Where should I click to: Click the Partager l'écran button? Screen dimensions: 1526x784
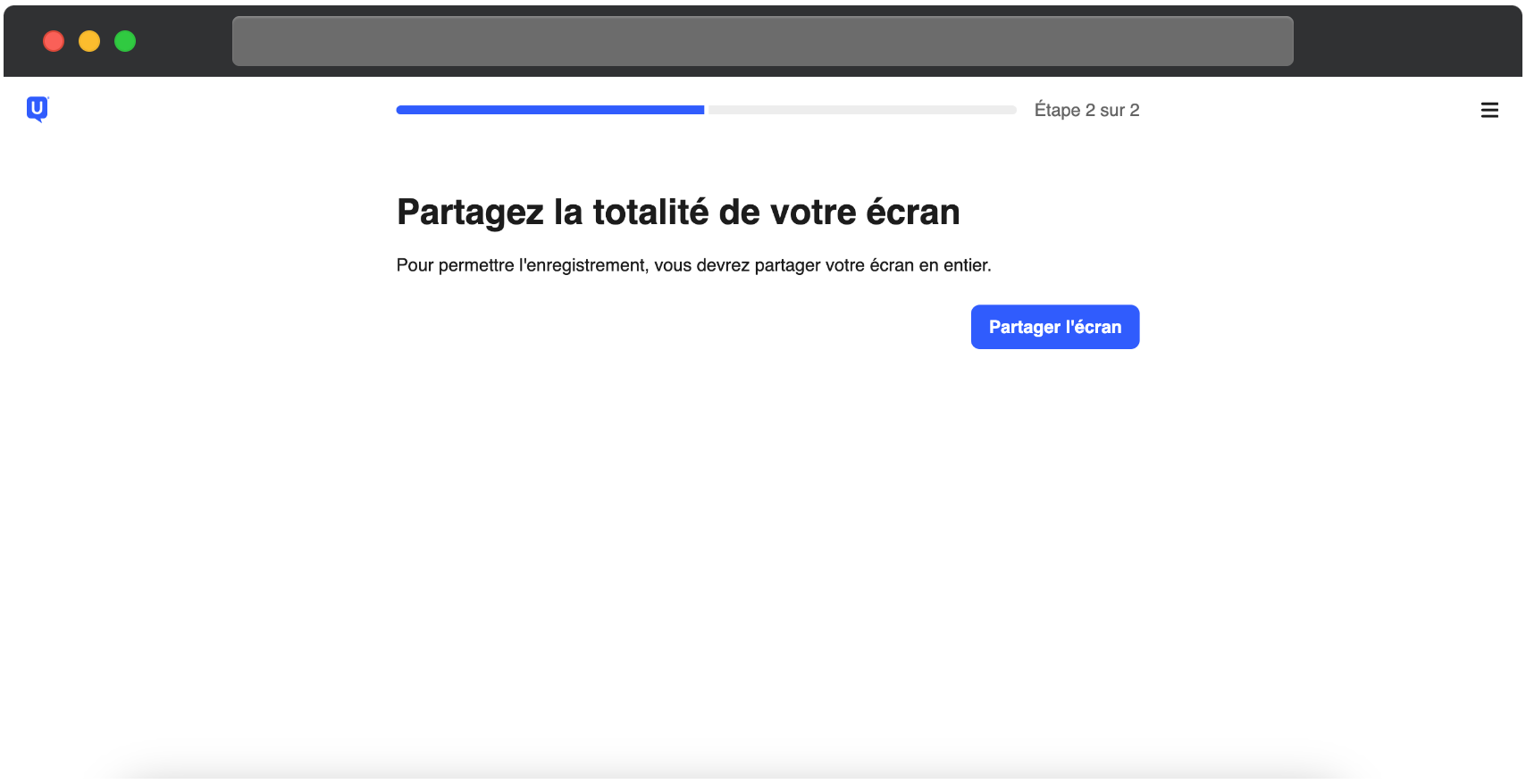[x=1054, y=327]
